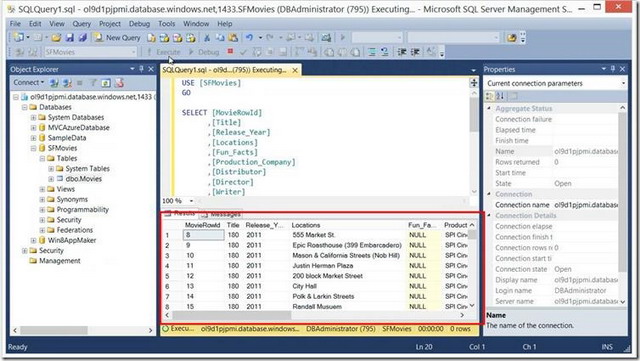This screenshot has width=640, height=361.
Task: Expand the MVCAzureDatabase node
Action: click(33, 127)
